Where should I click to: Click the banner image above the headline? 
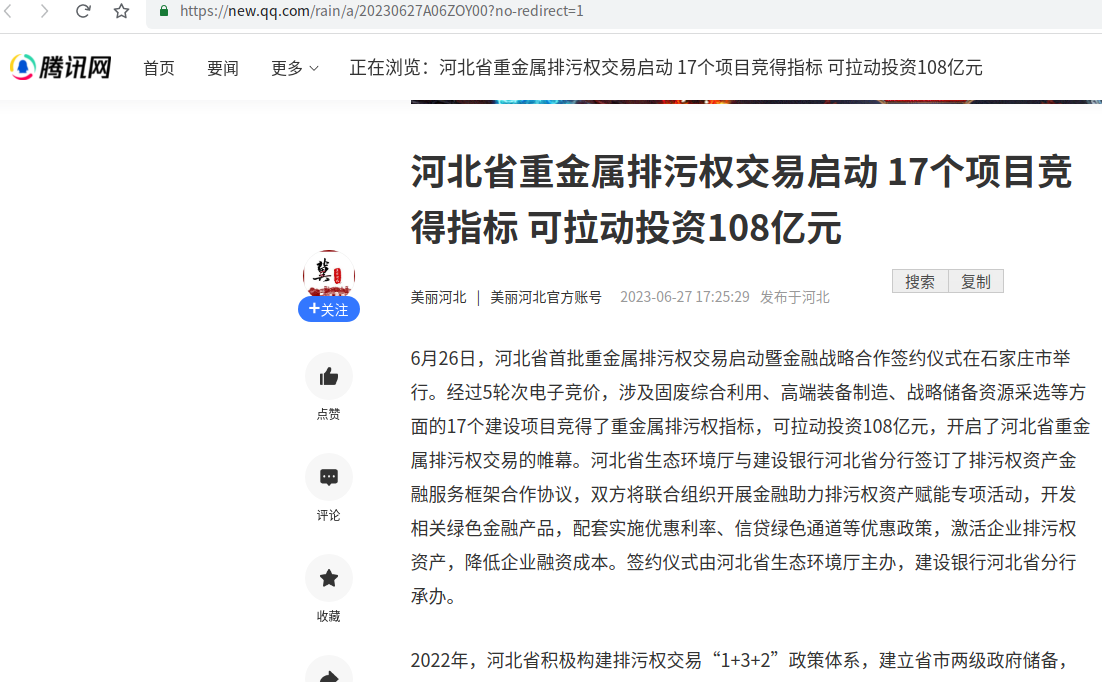click(755, 101)
